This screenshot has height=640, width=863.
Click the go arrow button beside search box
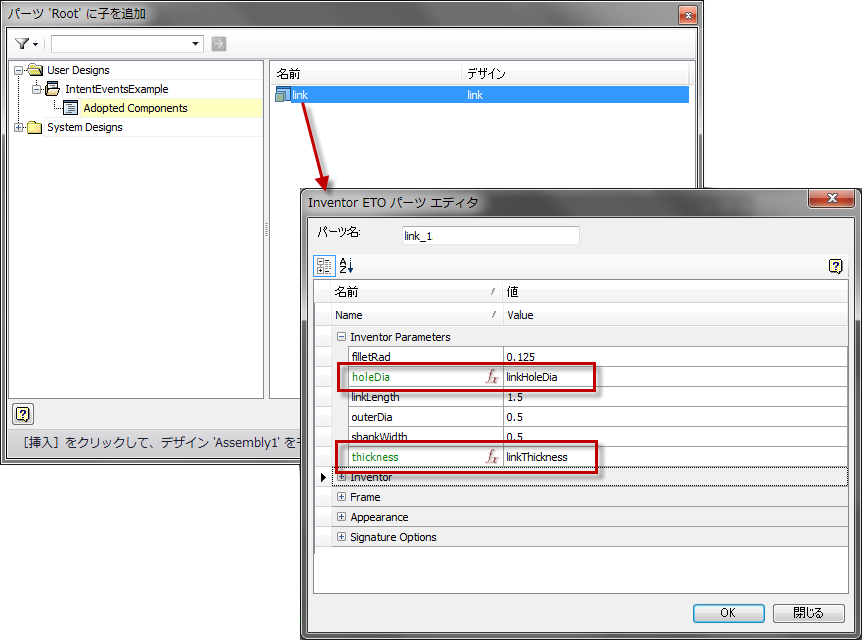click(219, 43)
